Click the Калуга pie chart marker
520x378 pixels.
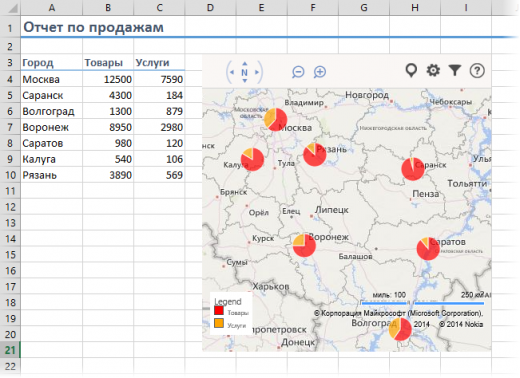[x=252, y=159]
